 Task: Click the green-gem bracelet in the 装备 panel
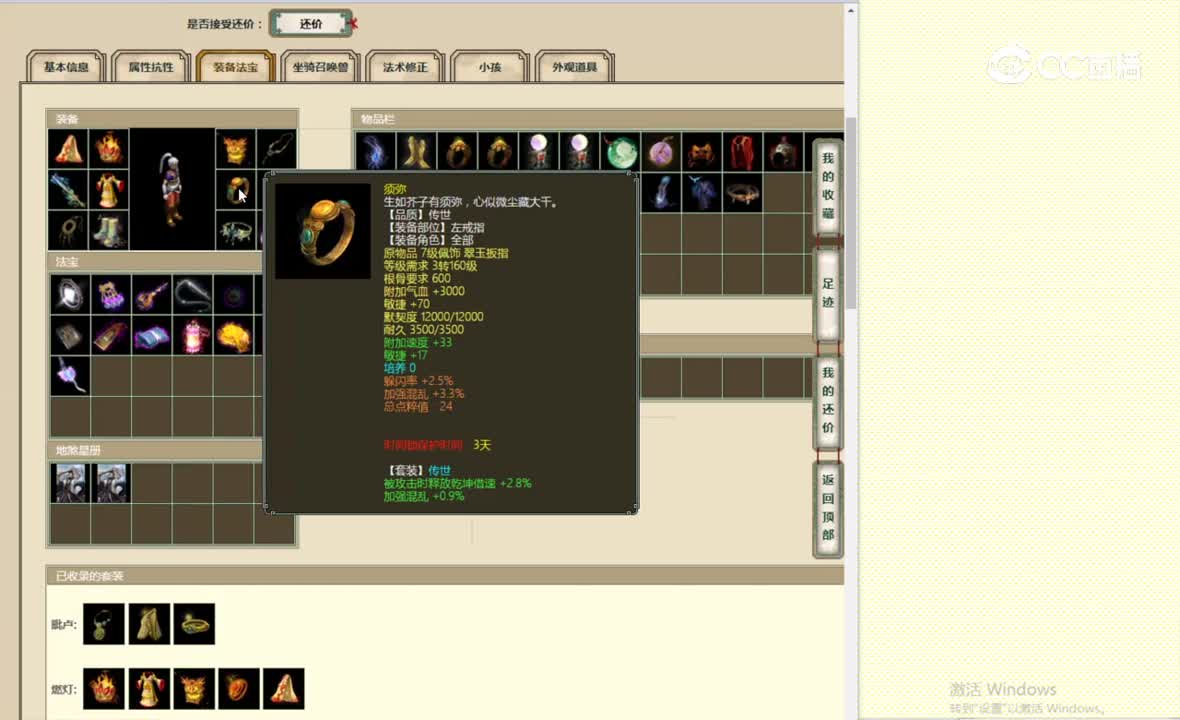click(236, 230)
